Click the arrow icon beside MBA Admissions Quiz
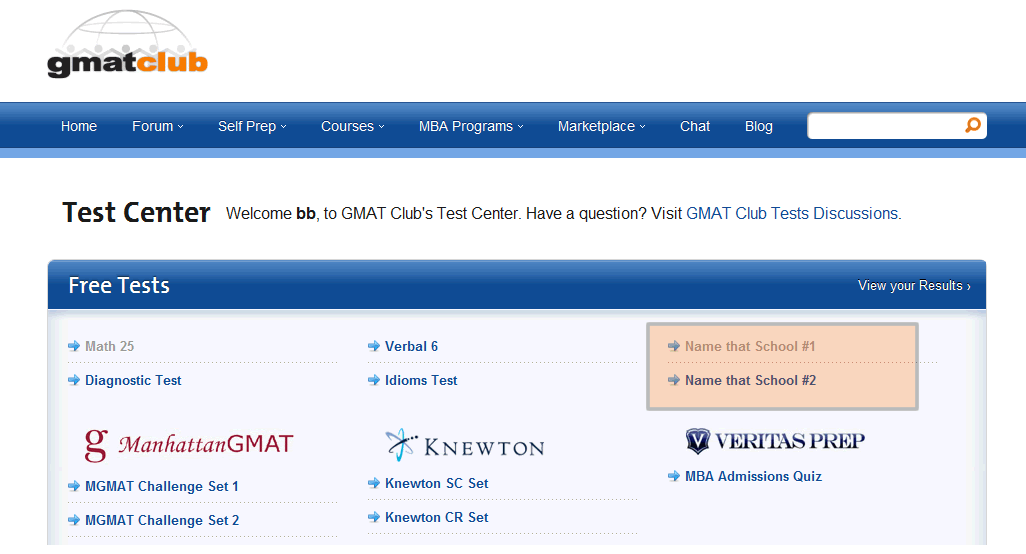Viewport: 1026px width, 554px height. (673, 476)
